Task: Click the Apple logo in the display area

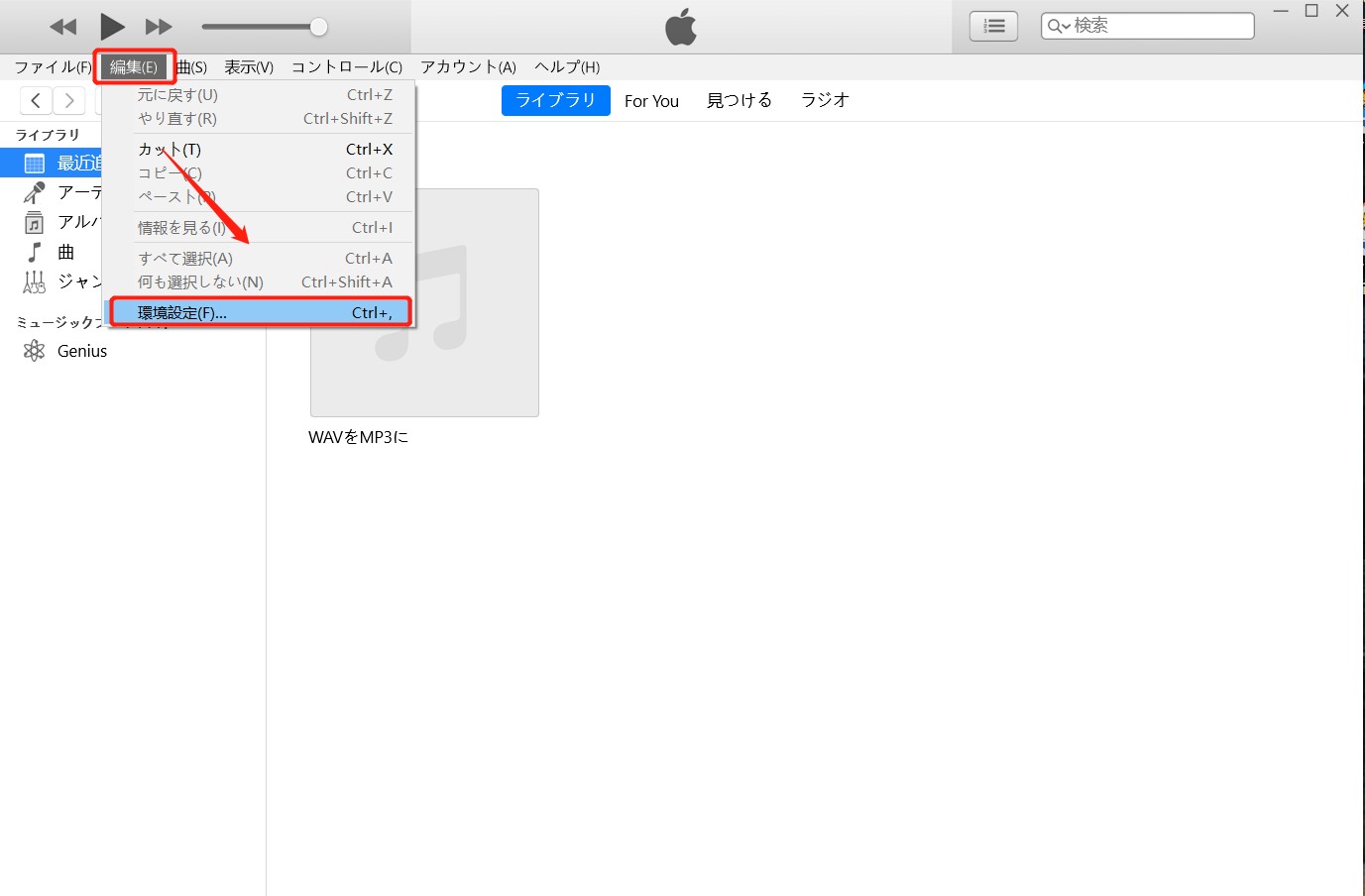Action: 681,27
